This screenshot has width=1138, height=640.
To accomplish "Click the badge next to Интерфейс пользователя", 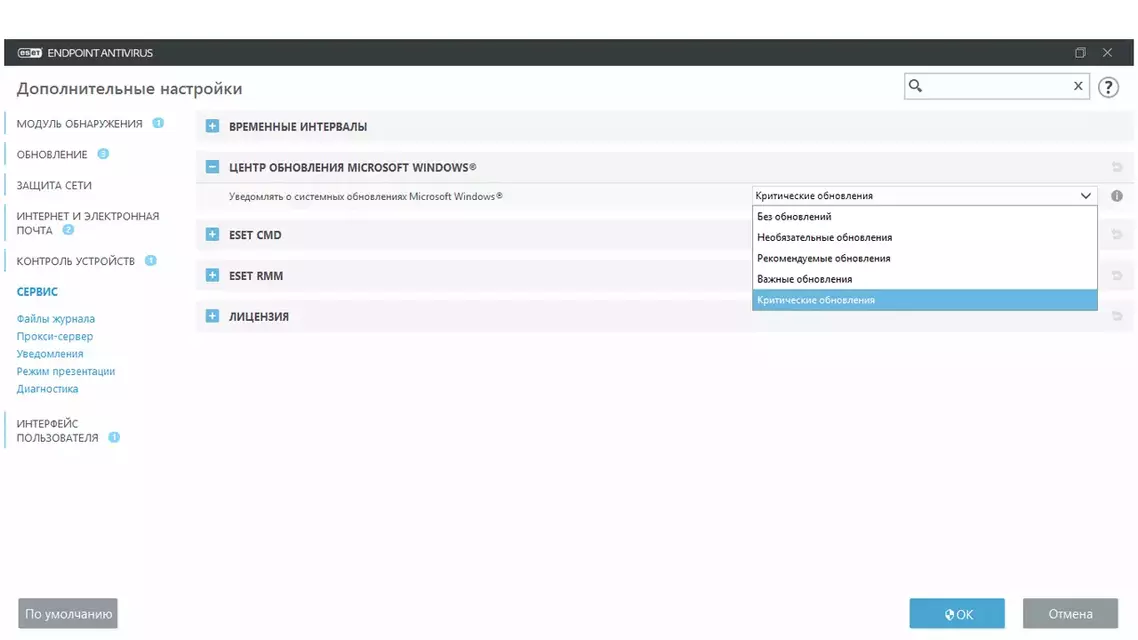I will [x=114, y=438].
